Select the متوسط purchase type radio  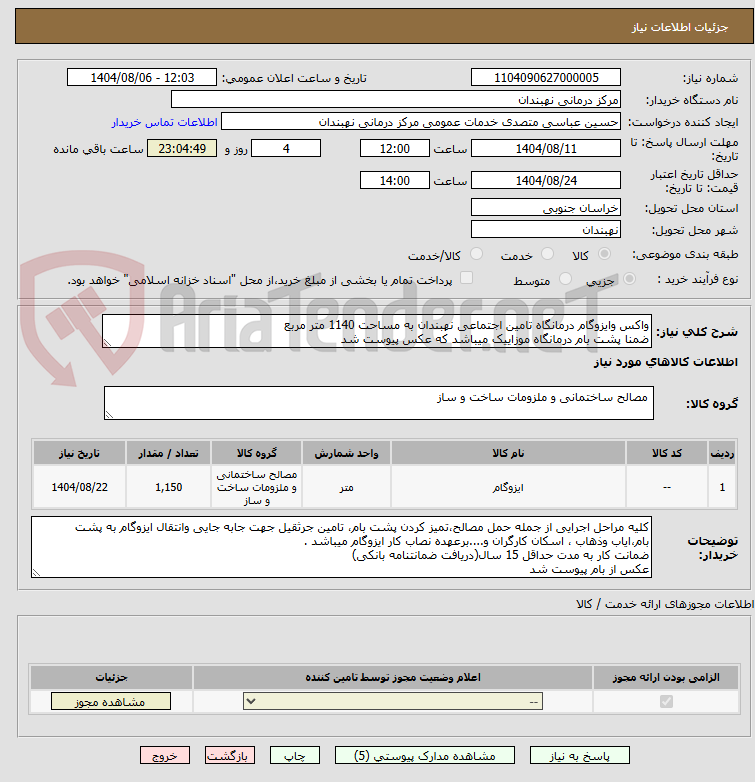(565, 279)
